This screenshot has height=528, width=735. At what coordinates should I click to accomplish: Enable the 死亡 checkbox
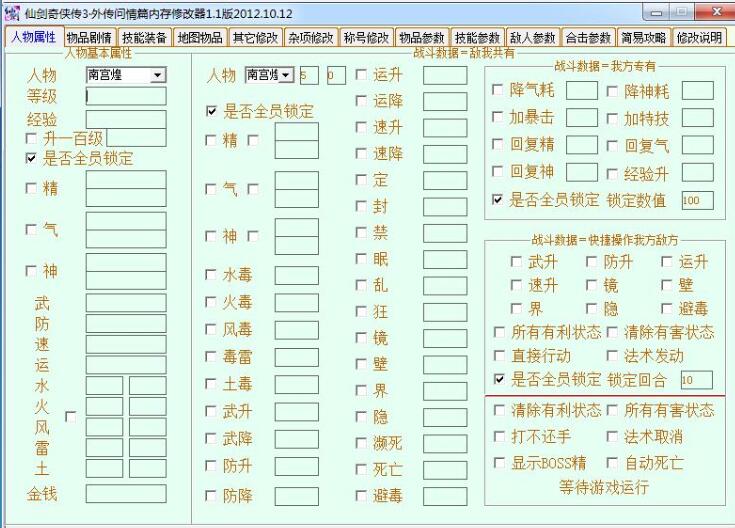coord(361,469)
